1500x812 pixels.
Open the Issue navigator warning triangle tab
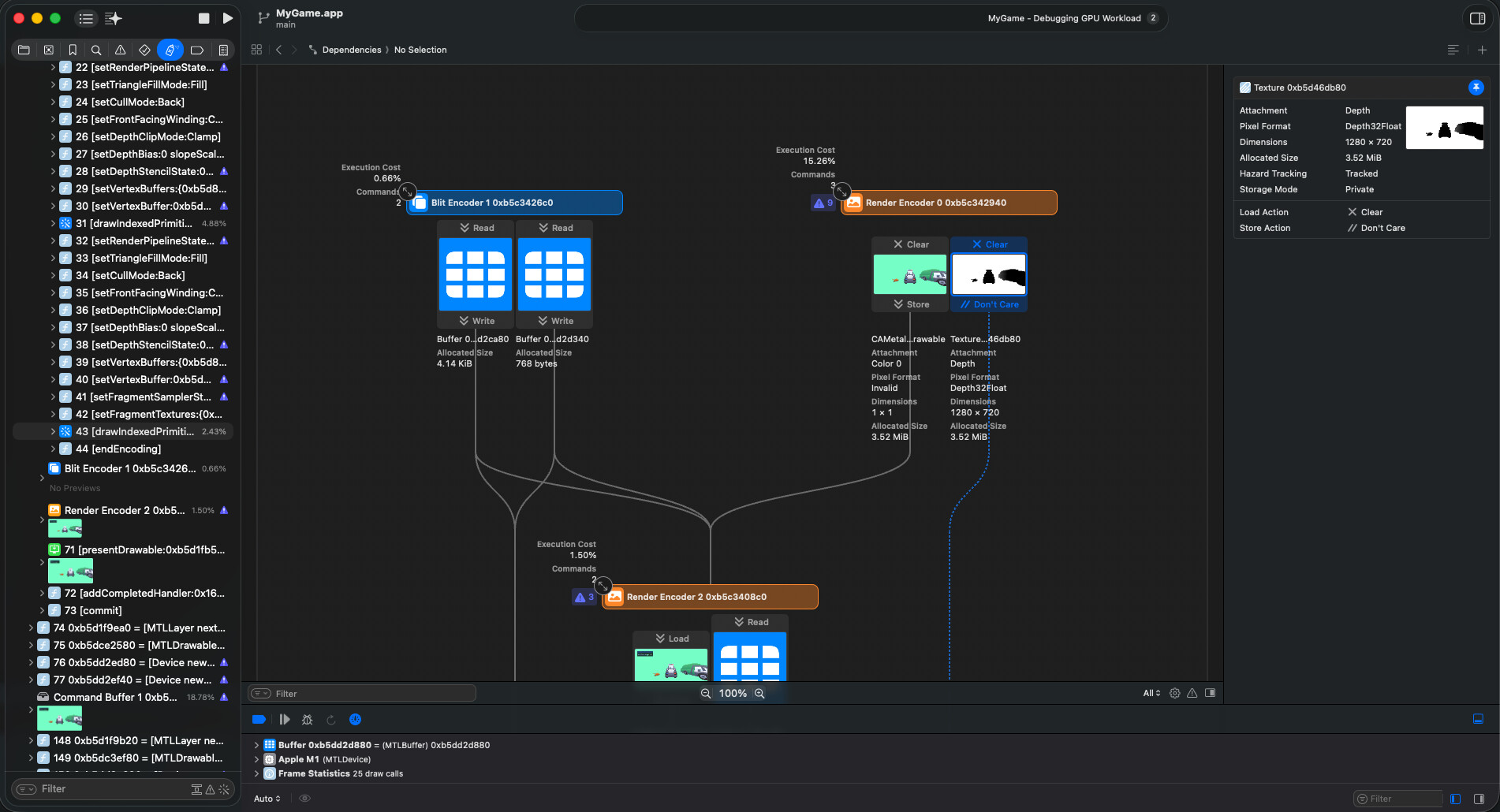pyautogui.click(x=120, y=50)
